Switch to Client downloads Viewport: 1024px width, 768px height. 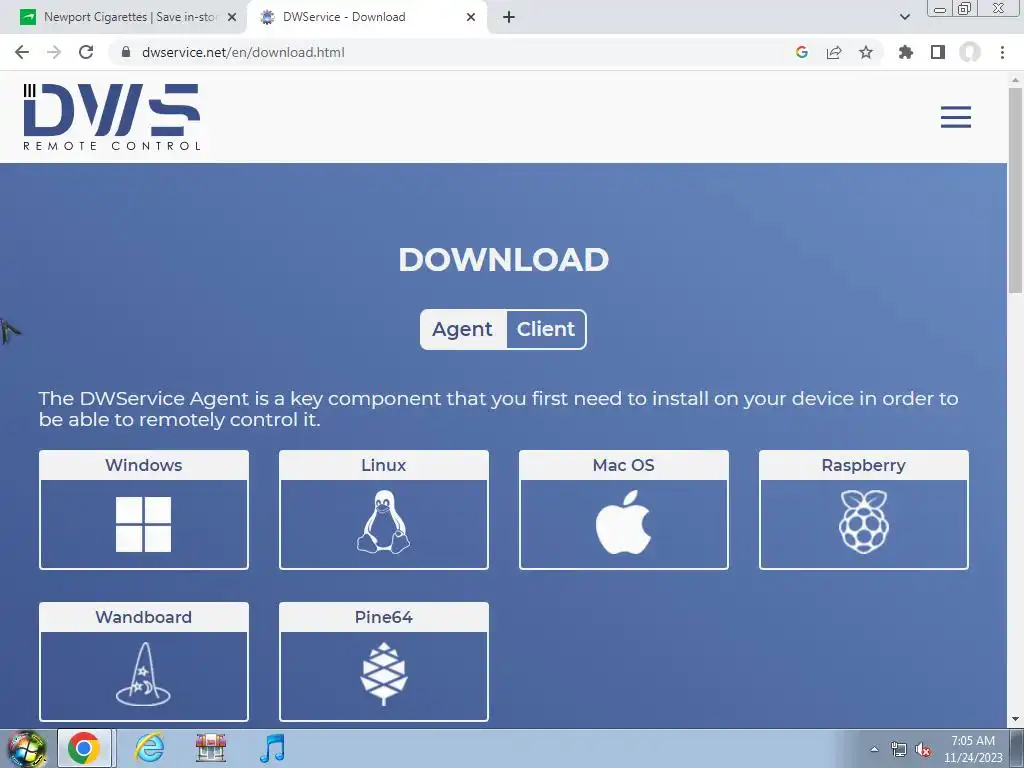[x=546, y=329]
